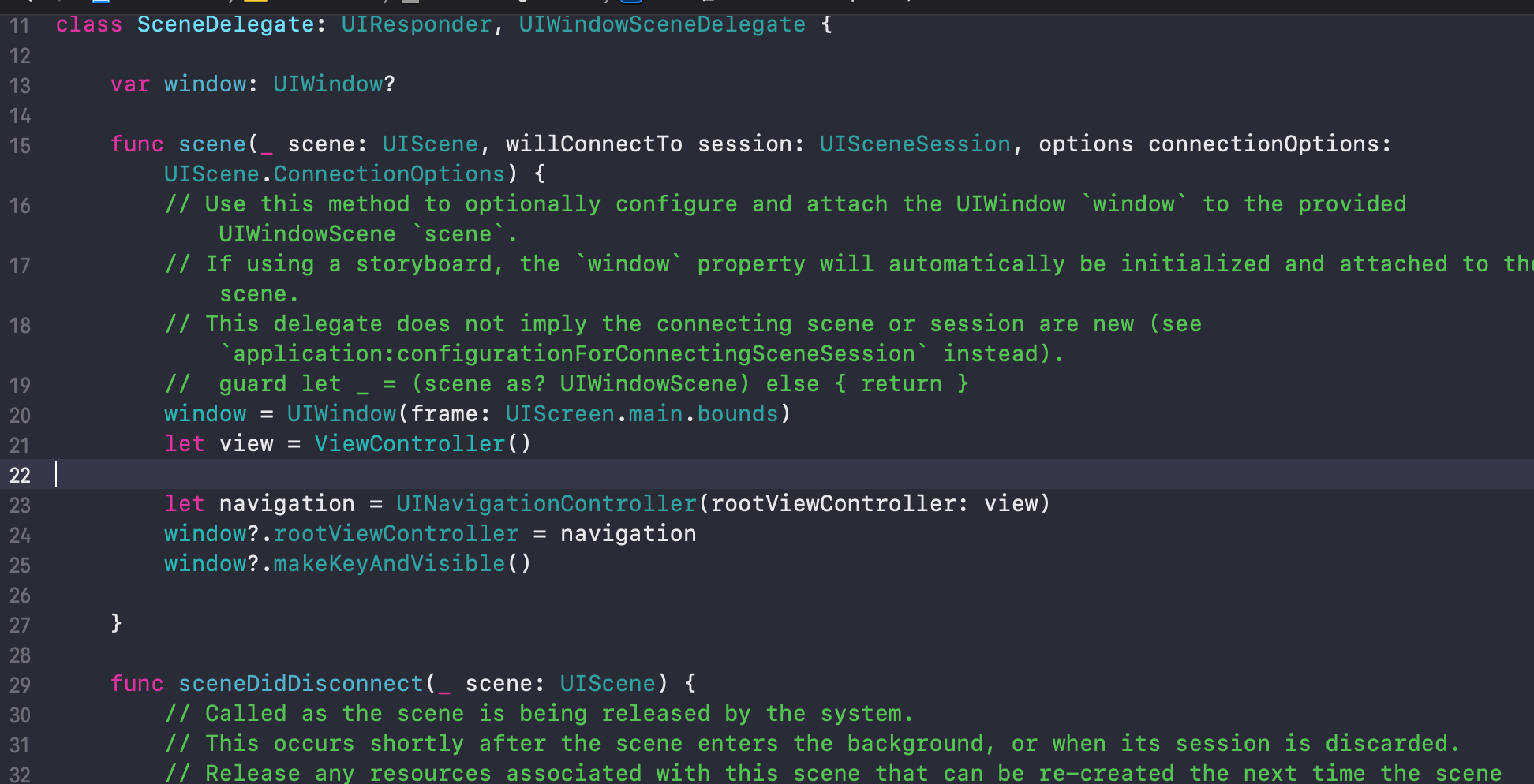Click the connectionOptions: parameter name

coord(1270,144)
